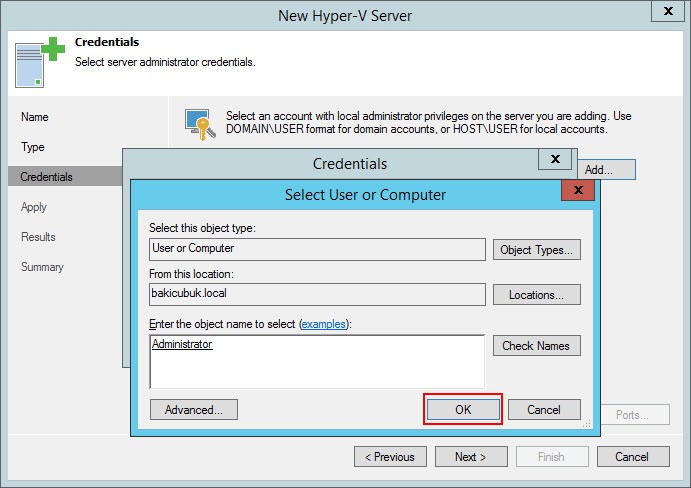Click the server with green plus icon
Image resolution: width=691 pixels, height=488 pixels.
(40, 63)
